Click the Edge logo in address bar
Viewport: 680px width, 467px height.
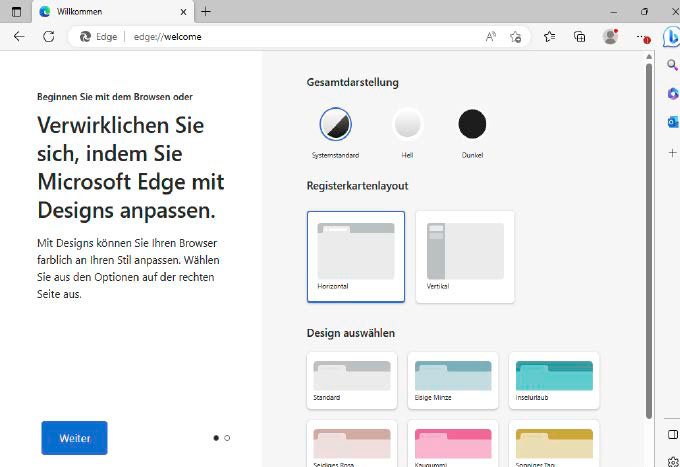coord(85,37)
